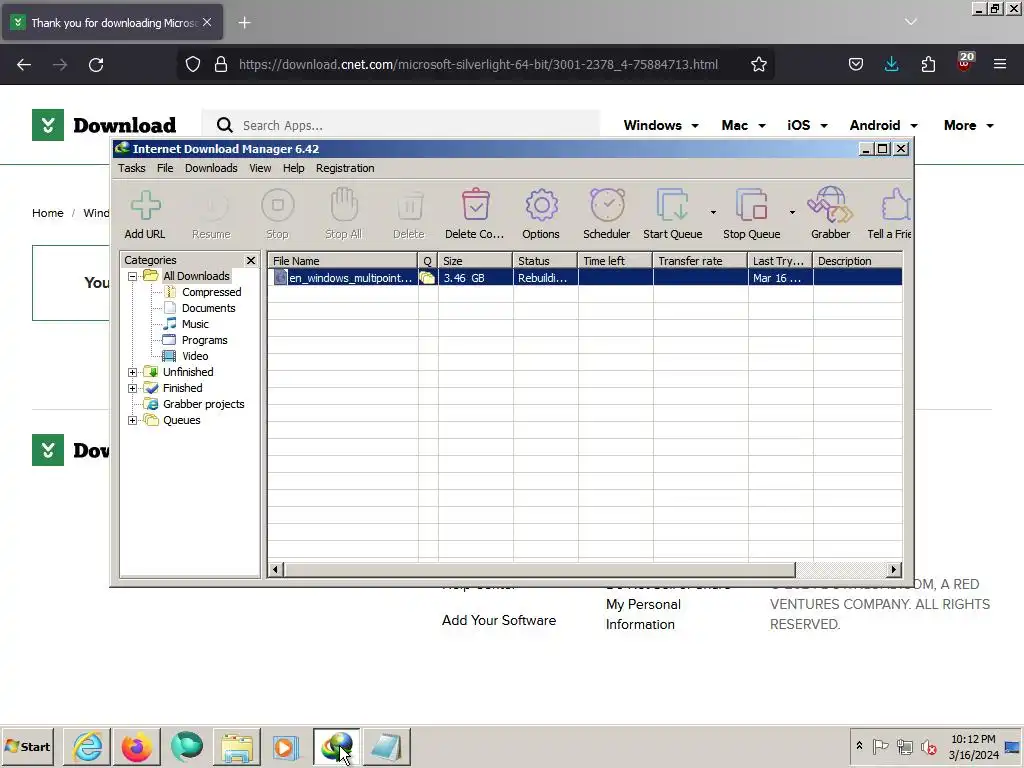Viewport: 1024px width, 768px height.
Task: Open the Windows Start button
Action: pos(27,746)
